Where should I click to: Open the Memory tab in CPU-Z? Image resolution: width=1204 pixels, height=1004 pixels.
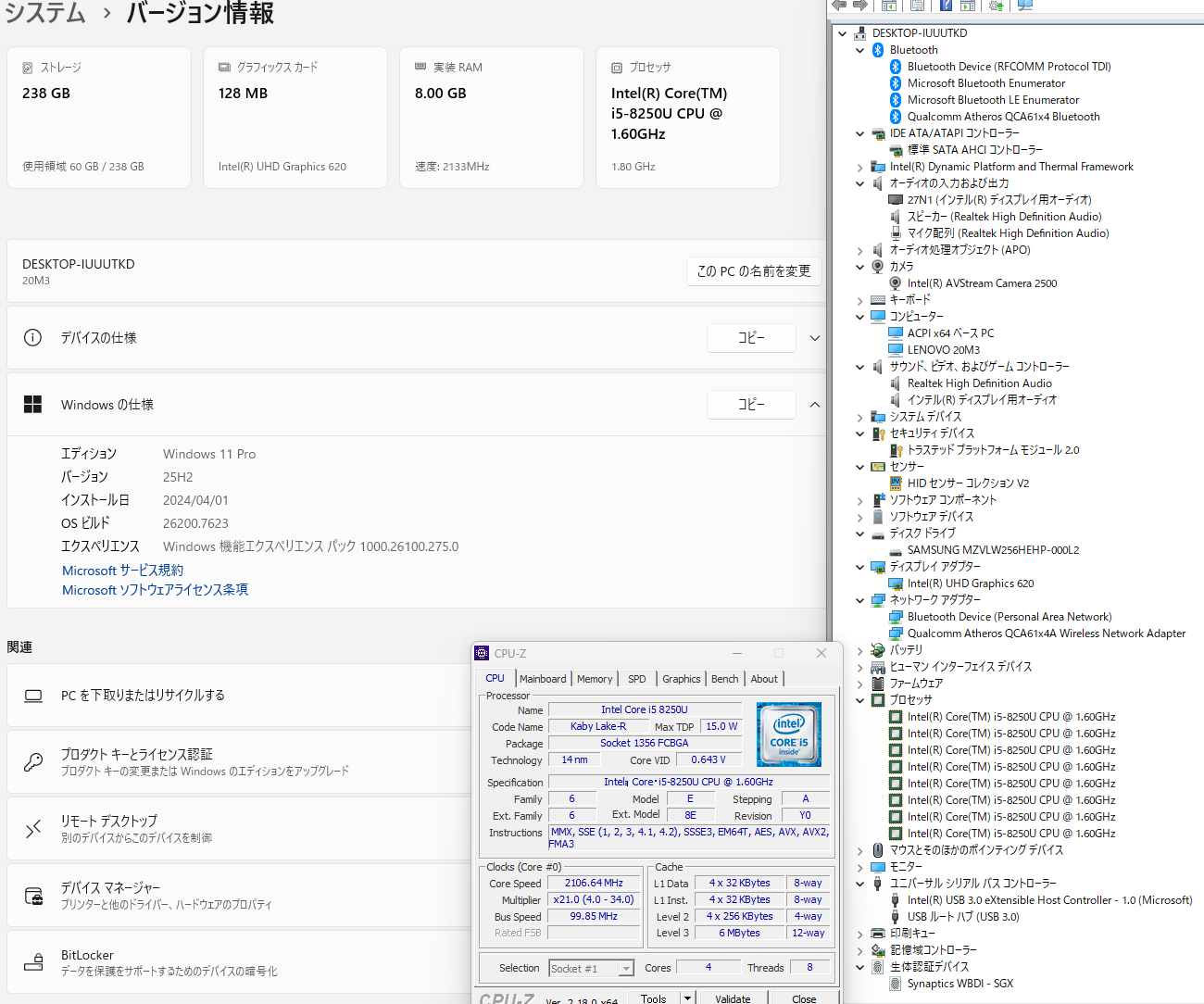click(x=595, y=679)
